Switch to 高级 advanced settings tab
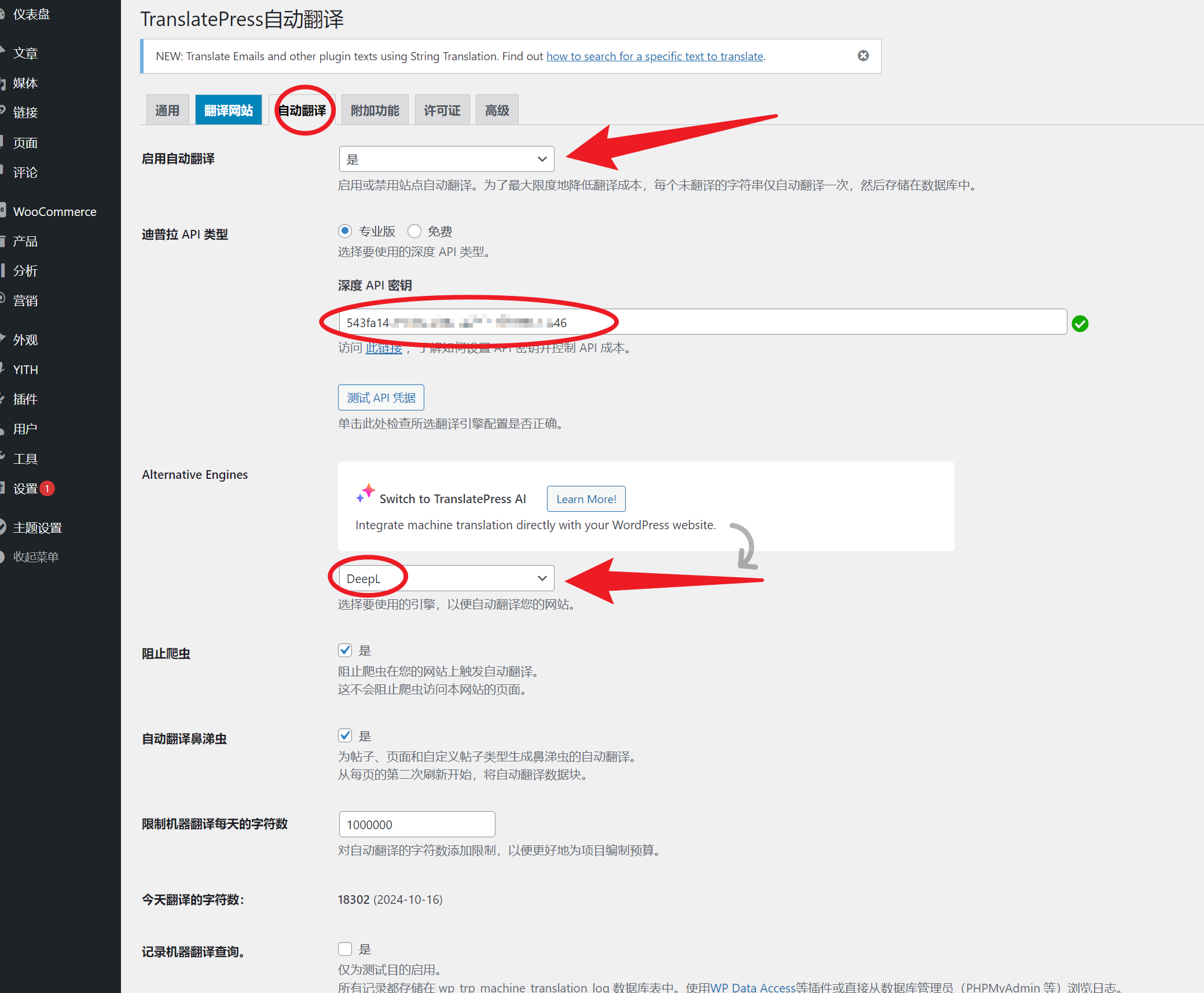 [x=498, y=109]
